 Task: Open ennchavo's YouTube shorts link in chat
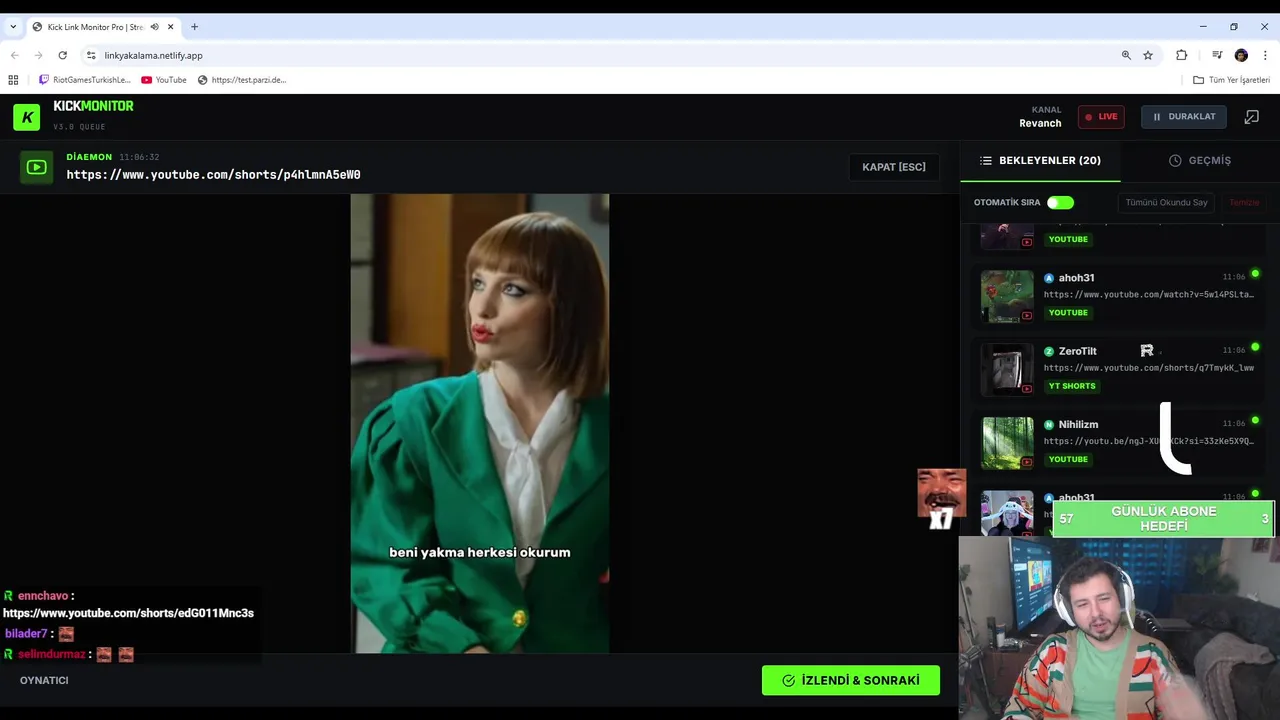[x=128, y=613]
